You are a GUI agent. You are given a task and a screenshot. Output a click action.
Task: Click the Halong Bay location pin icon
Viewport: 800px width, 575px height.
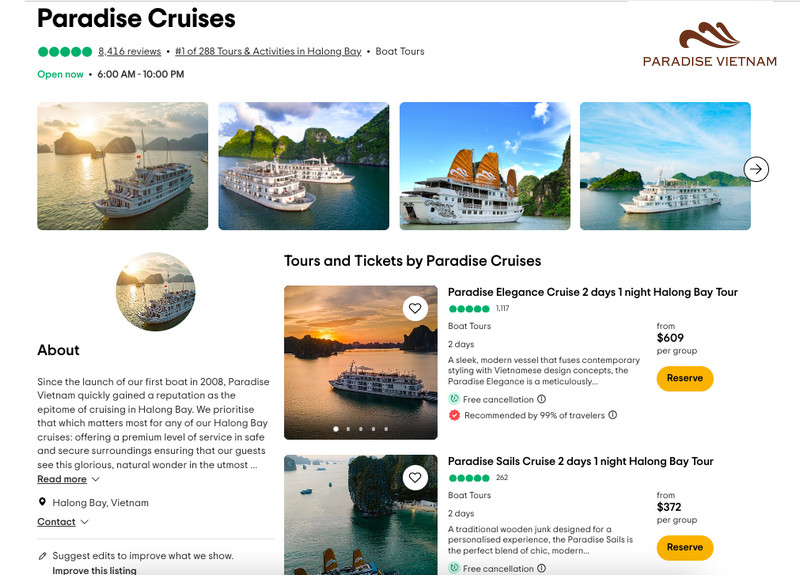42,503
